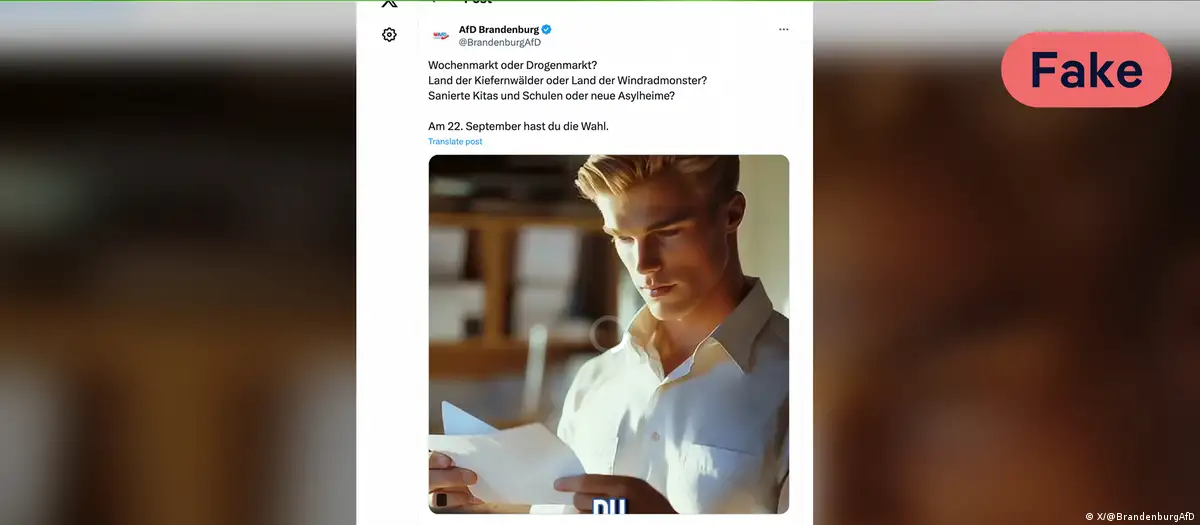The height and width of the screenshot is (525, 1200).
Task: Open the three-dot more options menu
Action: [x=783, y=30]
